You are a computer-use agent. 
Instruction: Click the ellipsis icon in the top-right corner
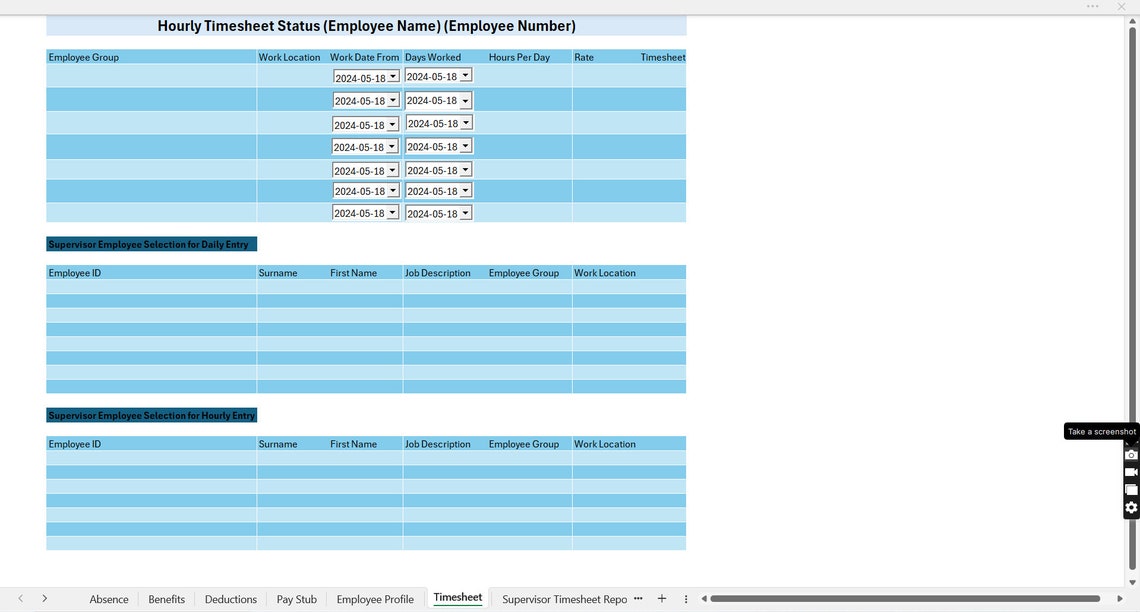(1092, 6)
